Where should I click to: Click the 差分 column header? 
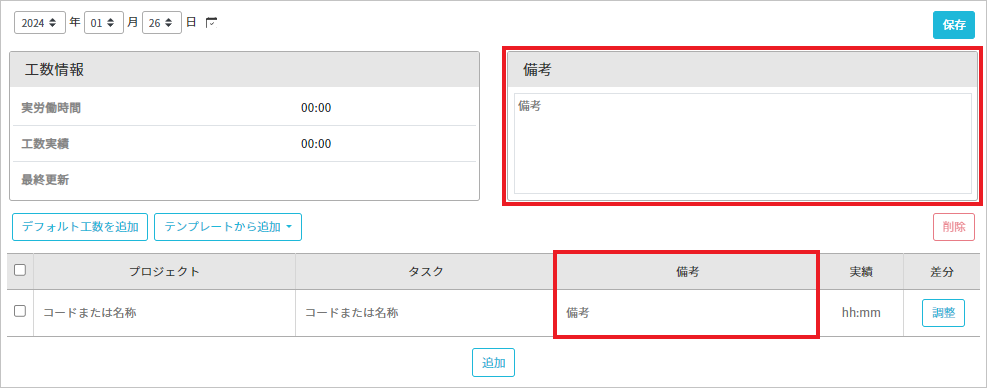pyautogui.click(x=942, y=271)
